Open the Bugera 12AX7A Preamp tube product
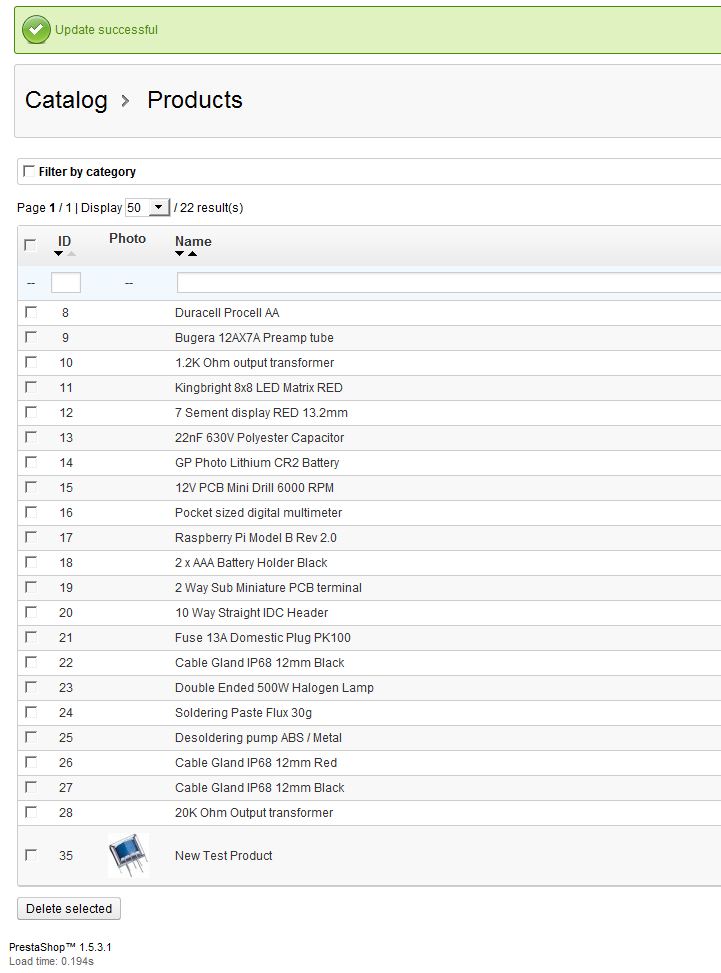The height and width of the screenshot is (973, 721). click(x=254, y=338)
